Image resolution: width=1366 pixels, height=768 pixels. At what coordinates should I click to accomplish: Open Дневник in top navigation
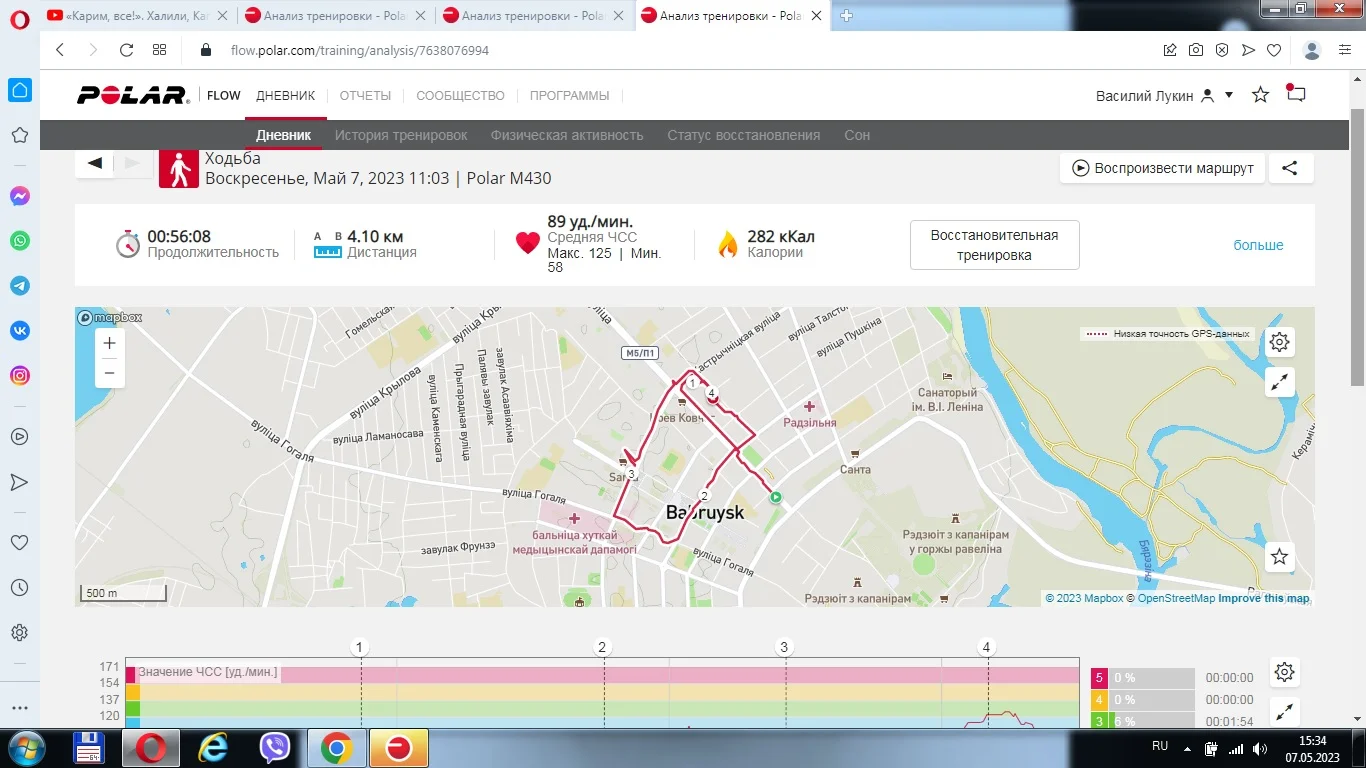pos(285,96)
